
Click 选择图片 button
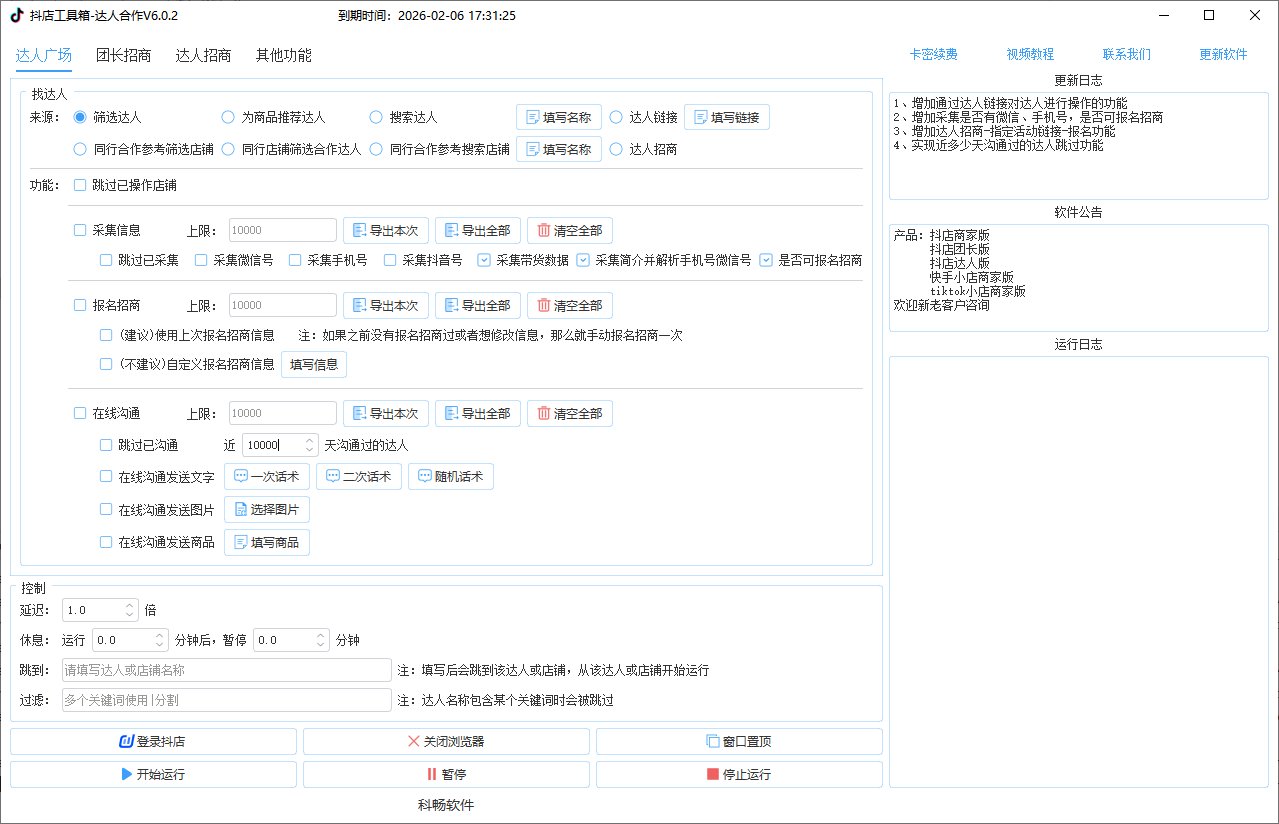coord(267,509)
